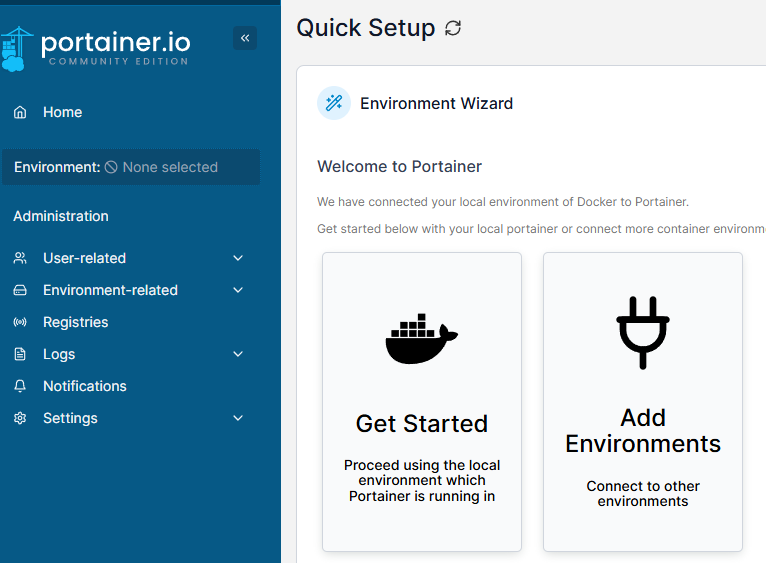Refresh Quick Setup with the reload icon
The height and width of the screenshot is (563, 766).
pos(453,28)
